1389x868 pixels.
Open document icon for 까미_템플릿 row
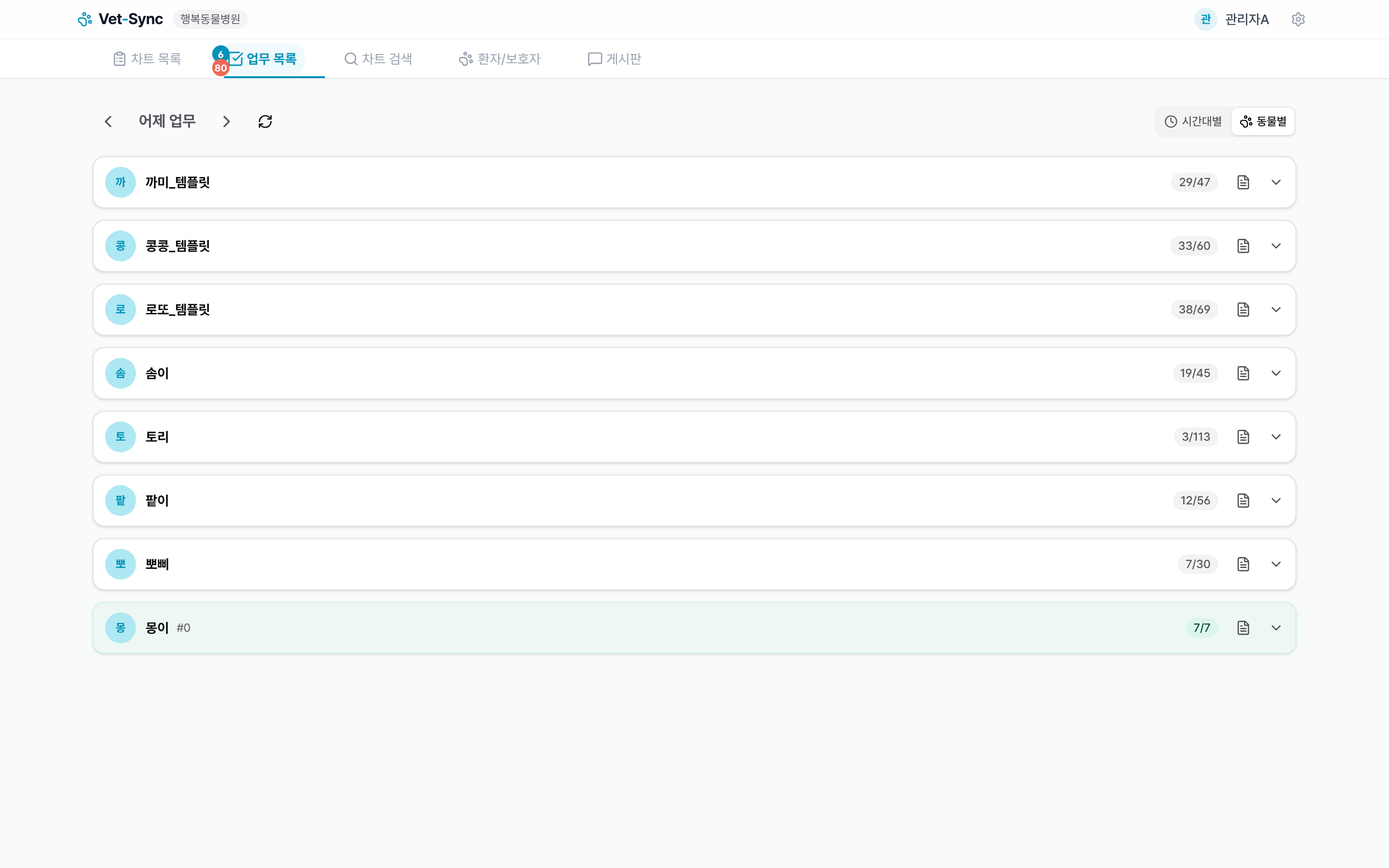click(x=1243, y=183)
